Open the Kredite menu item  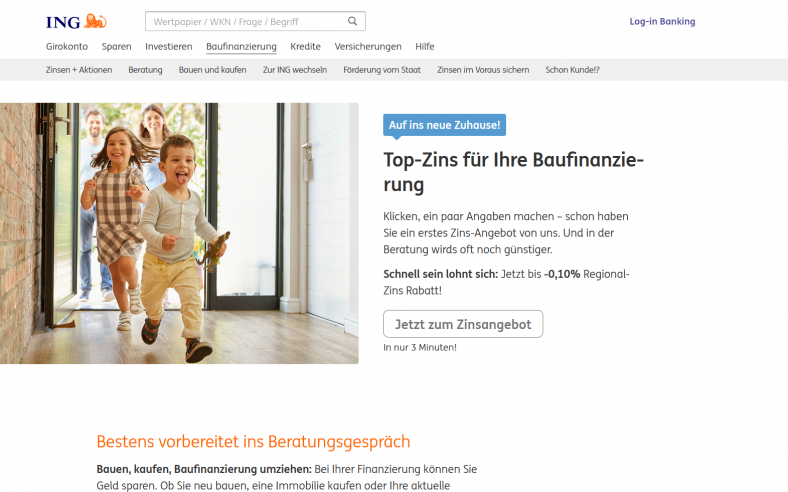(305, 46)
